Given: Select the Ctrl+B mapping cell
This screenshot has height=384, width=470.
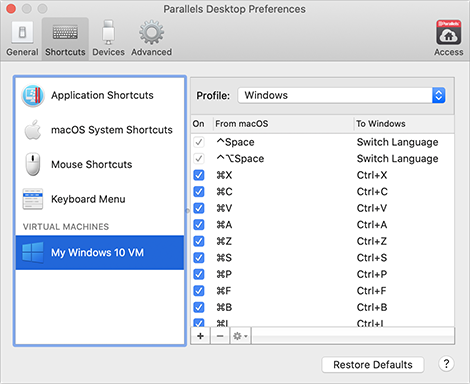Looking at the screenshot, I should 372,307.
